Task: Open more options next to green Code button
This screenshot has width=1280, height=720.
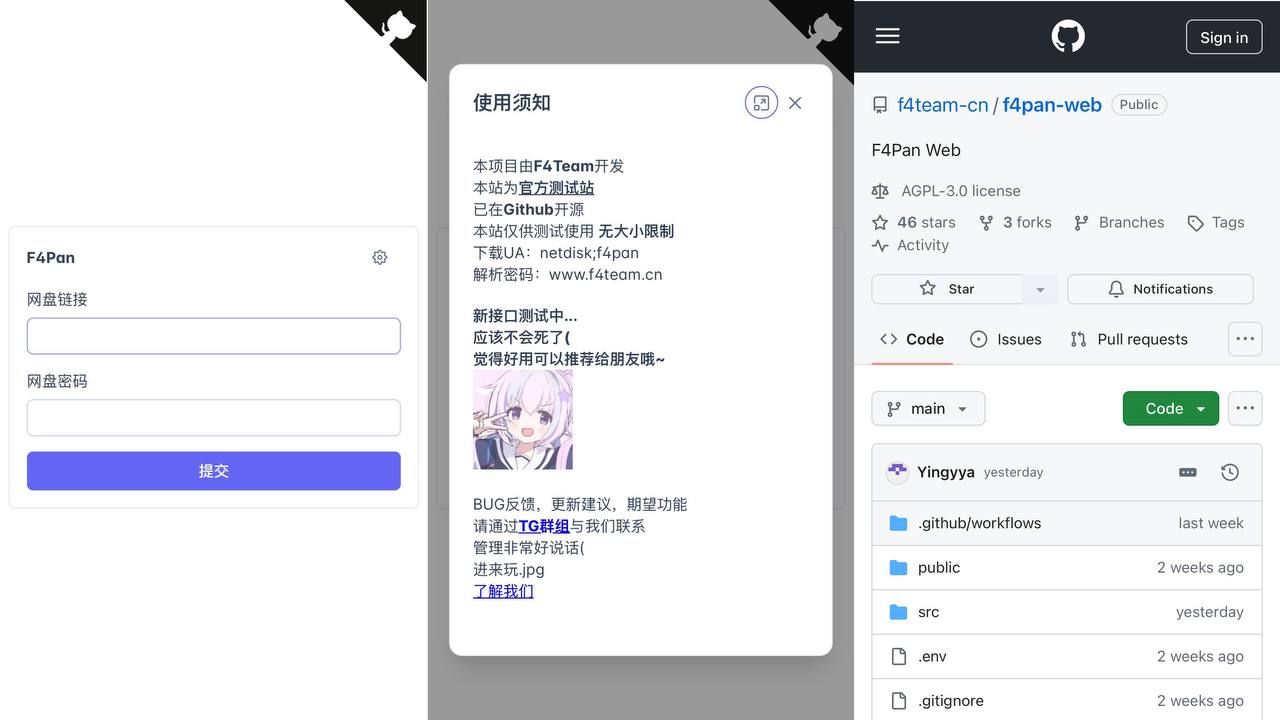Action: [1245, 408]
